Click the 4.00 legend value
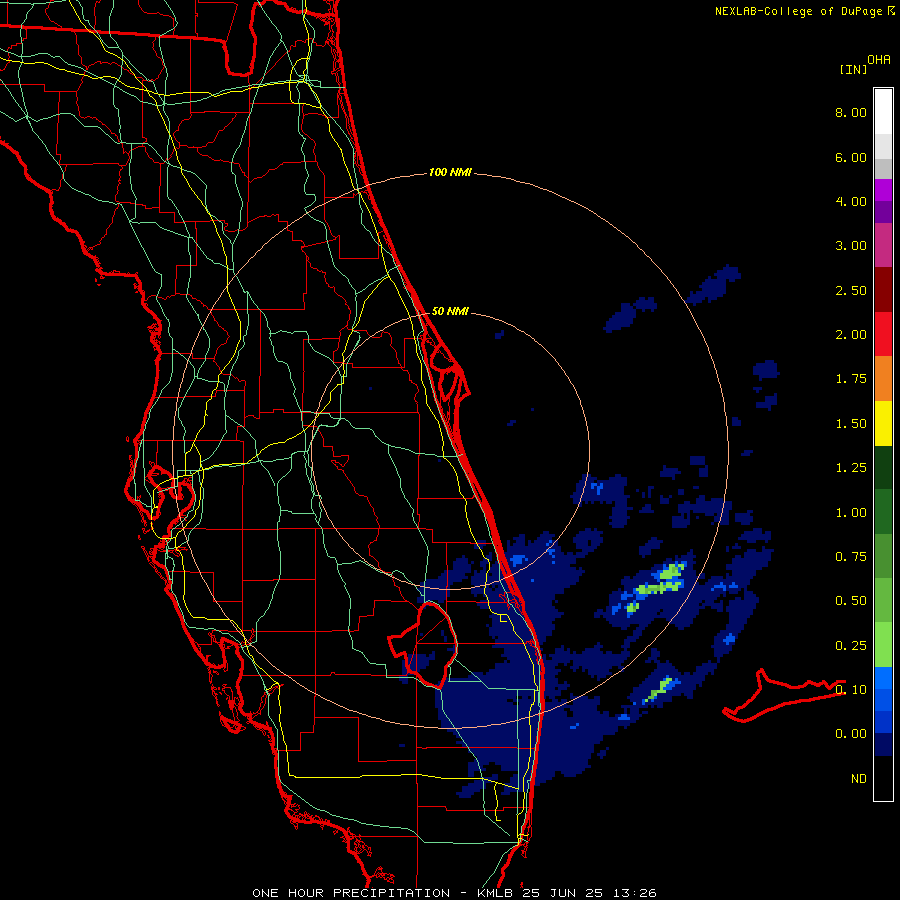This screenshot has width=900, height=900. point(851,201)
